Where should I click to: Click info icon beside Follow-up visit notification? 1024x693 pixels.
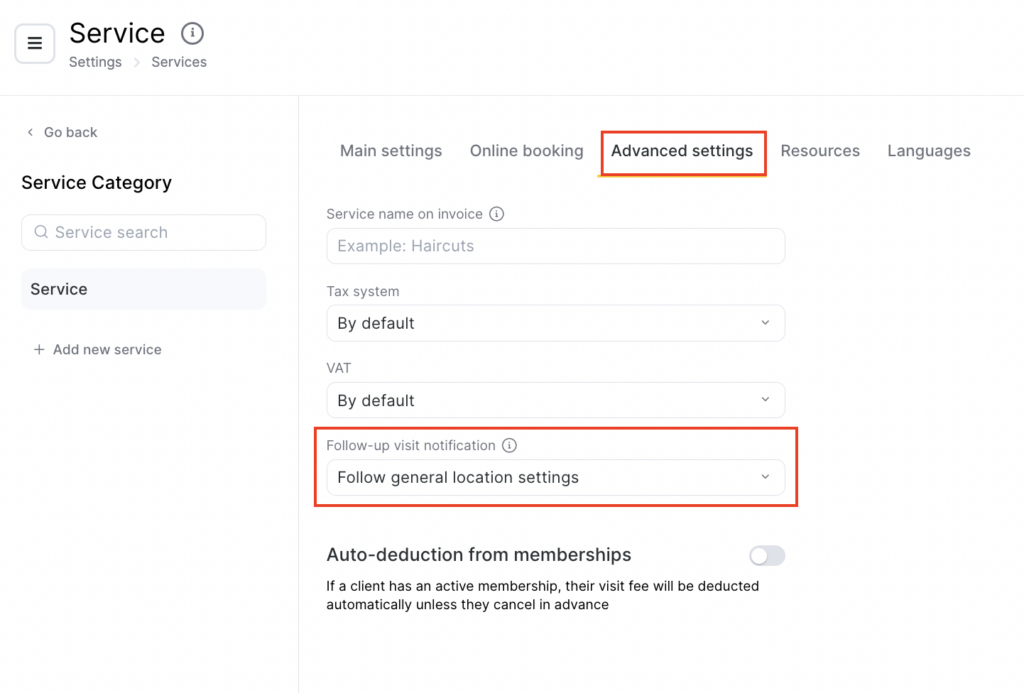[509, 446]
